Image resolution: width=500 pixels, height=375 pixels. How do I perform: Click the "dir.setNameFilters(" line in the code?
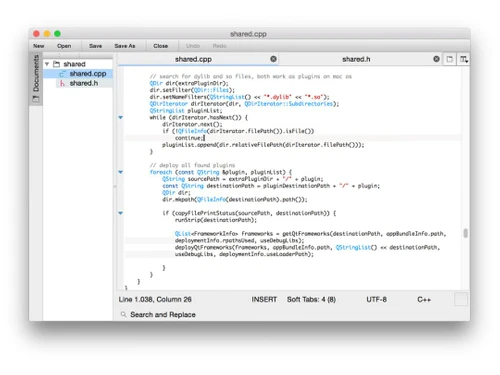(239, 97)
